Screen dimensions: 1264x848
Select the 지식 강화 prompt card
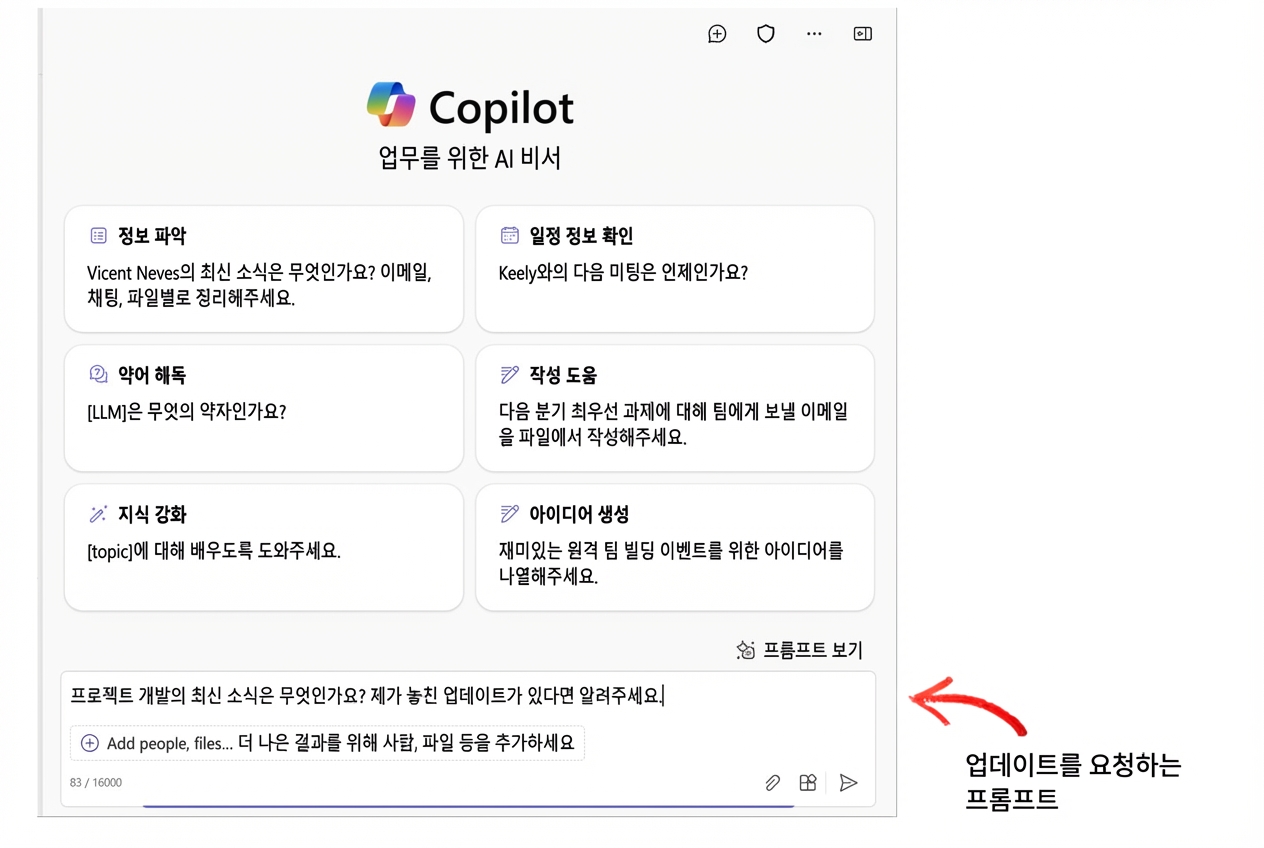[x=264, y=547]
